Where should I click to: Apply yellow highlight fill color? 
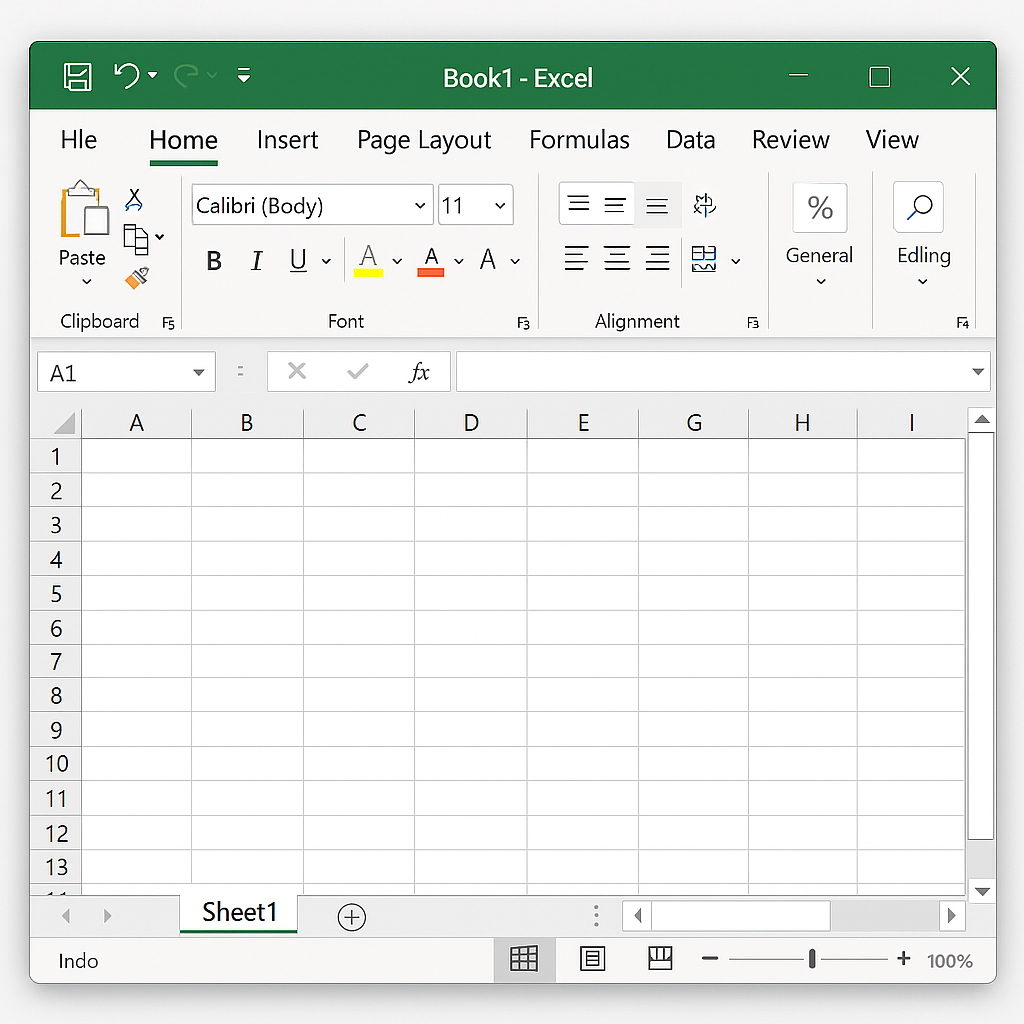368,260
